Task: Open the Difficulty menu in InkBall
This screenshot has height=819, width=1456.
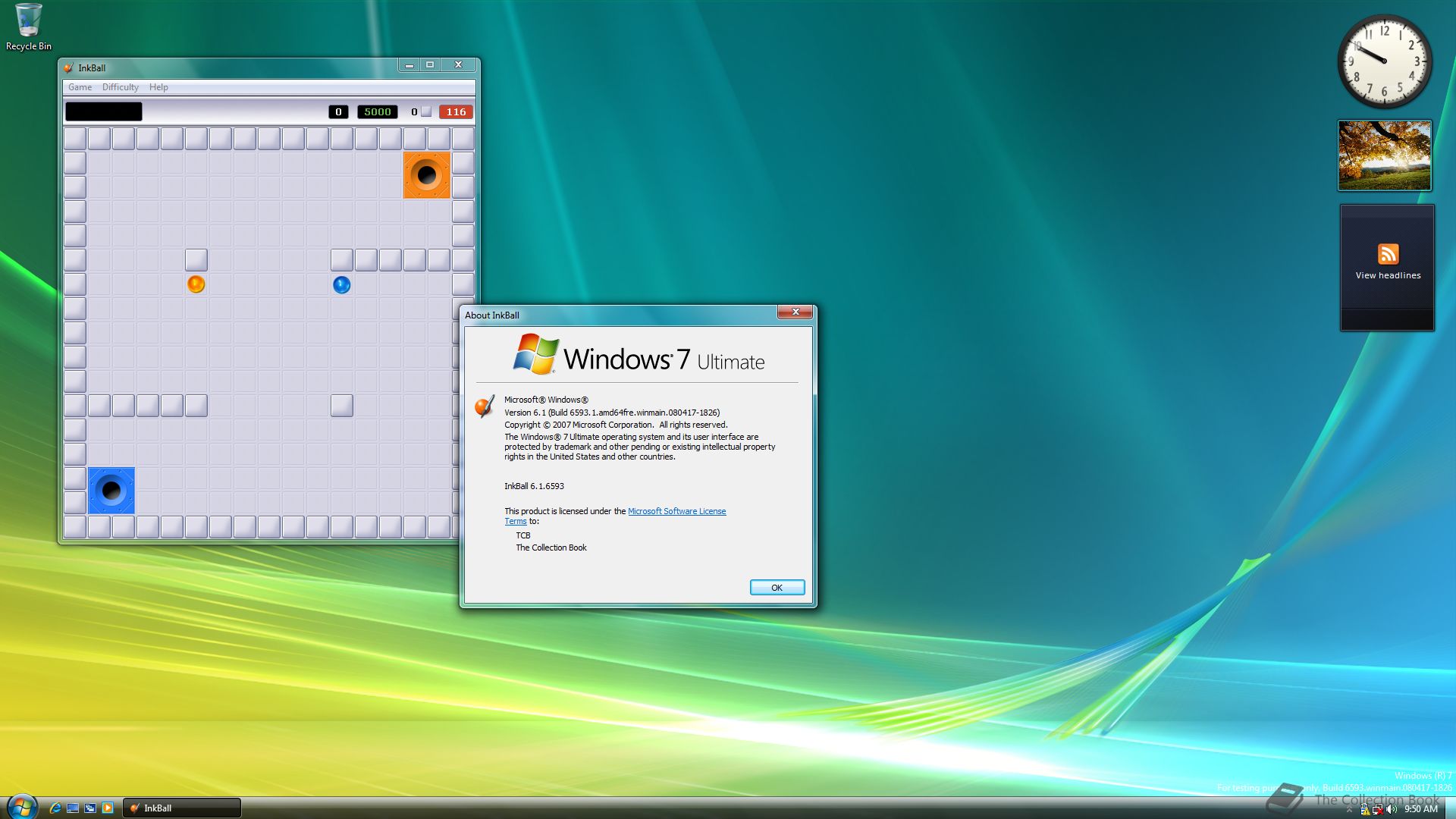Action: (x=121, y=87)
